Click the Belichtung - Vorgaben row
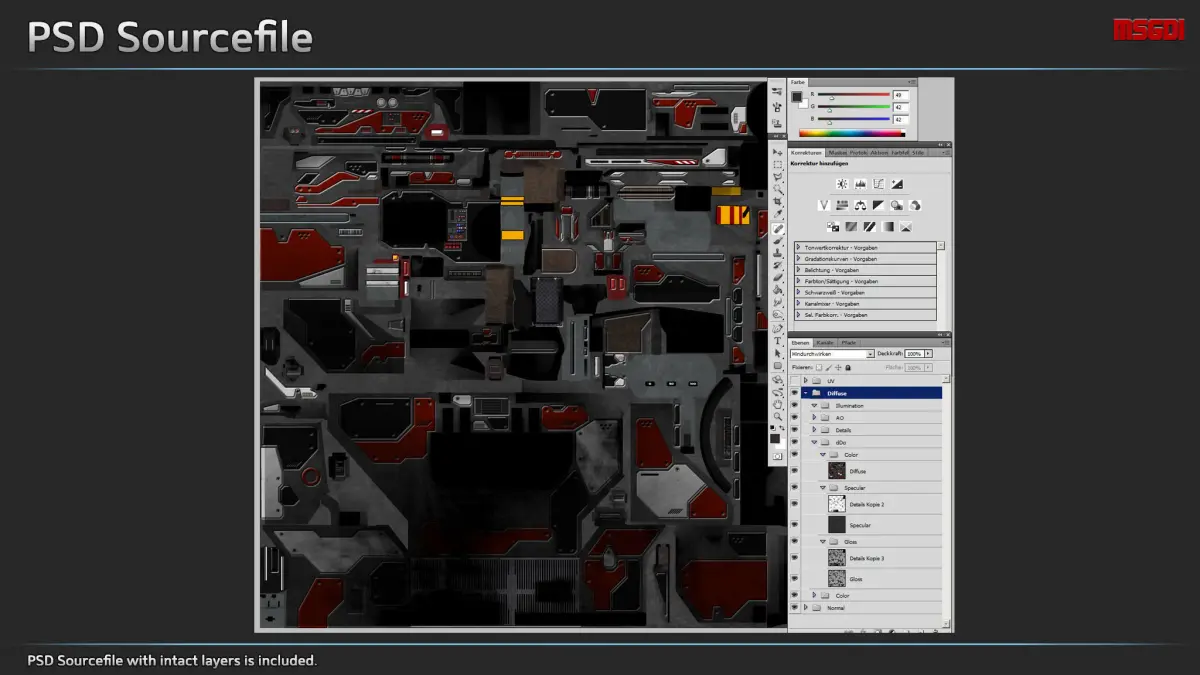 pyautogui.click(x=866, y=270)
